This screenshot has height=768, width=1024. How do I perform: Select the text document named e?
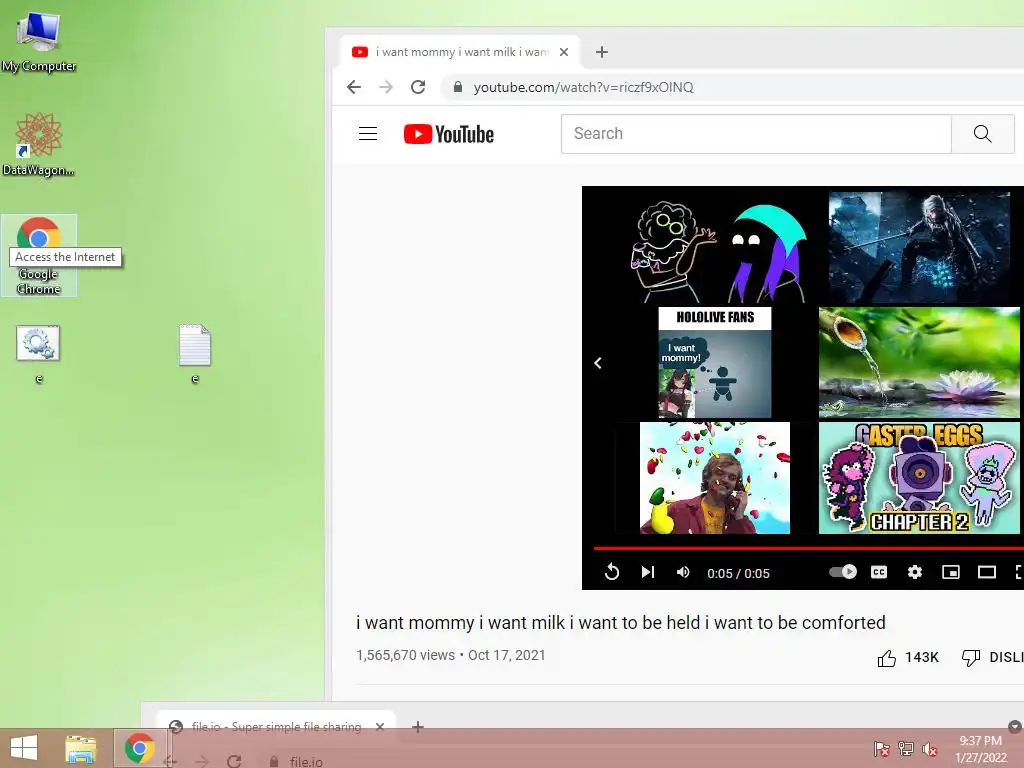195,353
